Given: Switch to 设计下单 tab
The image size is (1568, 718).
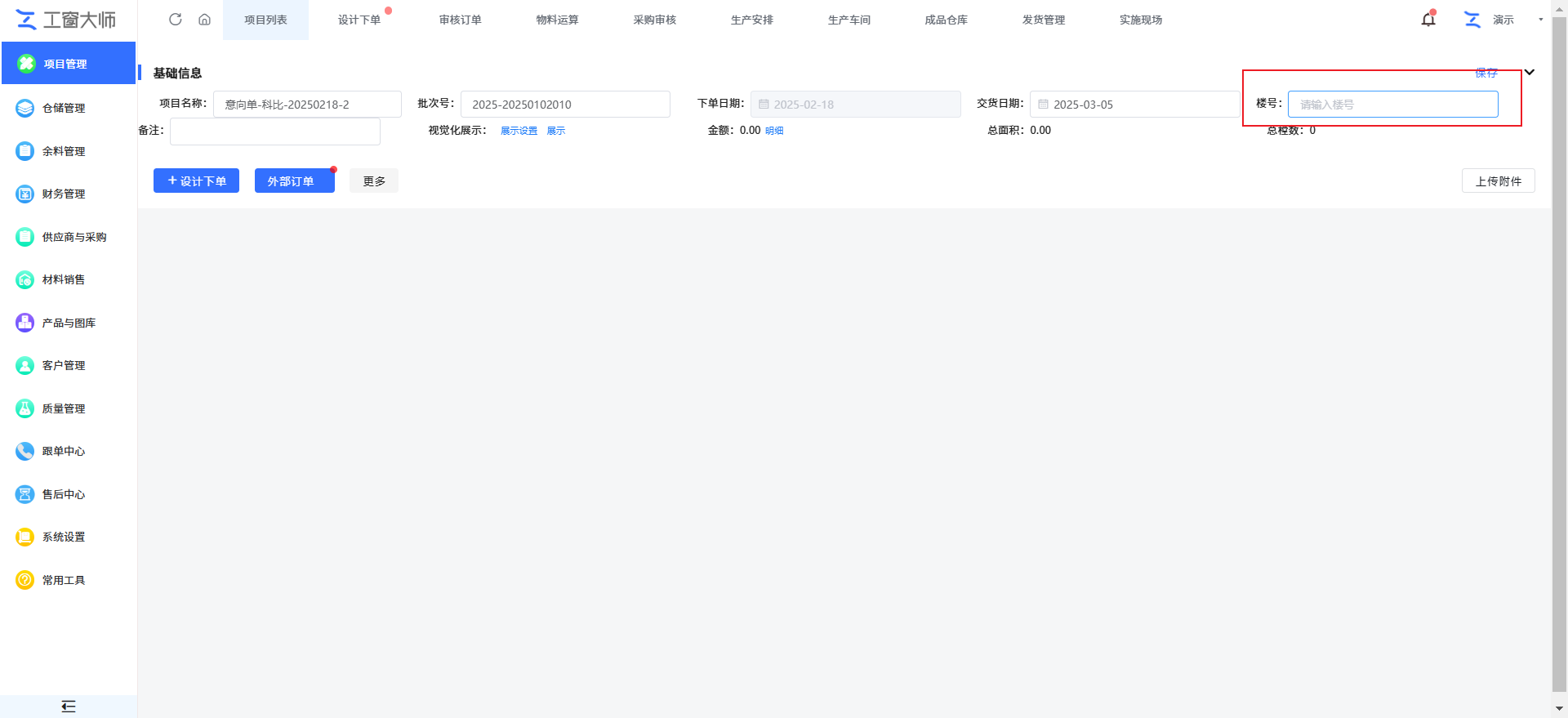Looking at the screenshot, I should click(359, 20).
